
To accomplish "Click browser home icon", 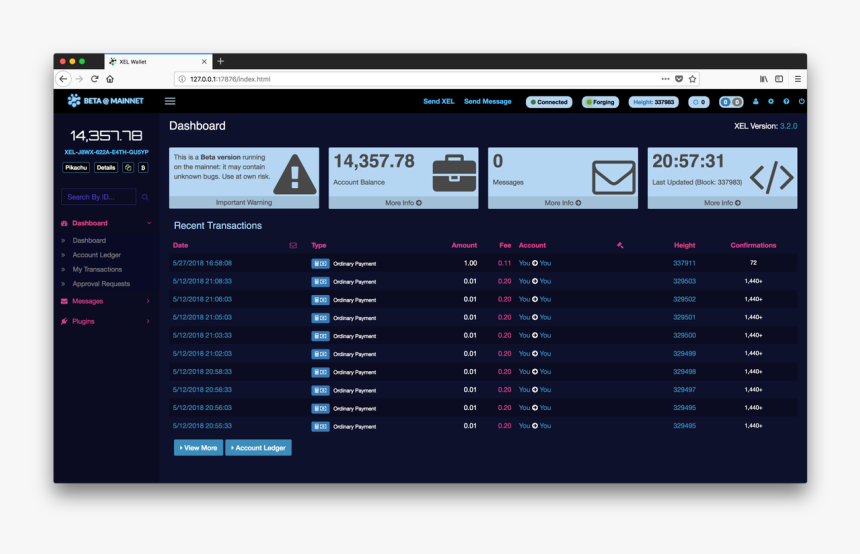I will click(110, 79).
